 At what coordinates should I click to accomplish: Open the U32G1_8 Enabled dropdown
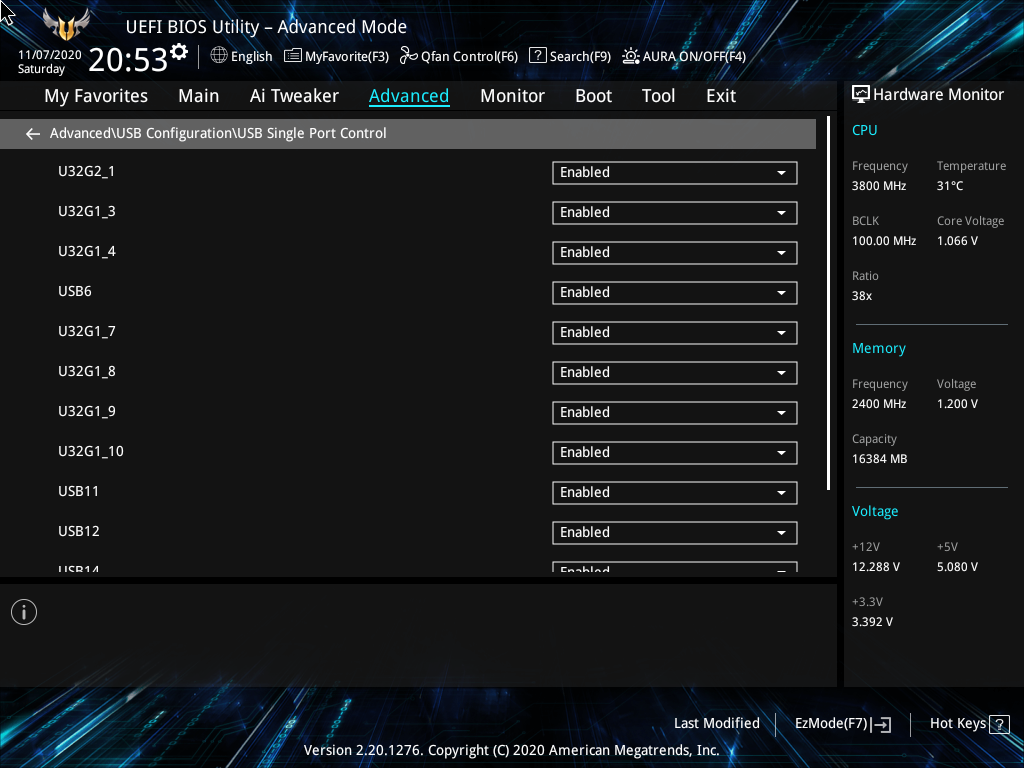(675, 372)
